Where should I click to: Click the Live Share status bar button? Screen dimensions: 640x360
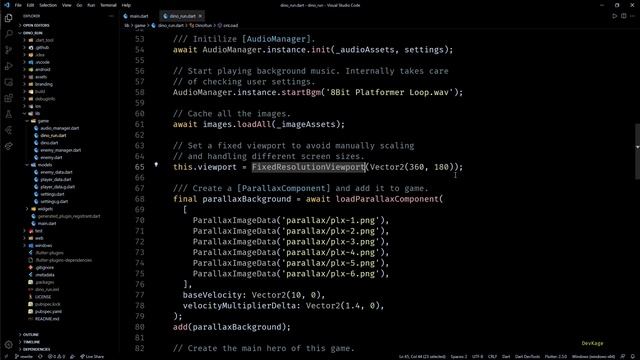click(x=92, y=356)
